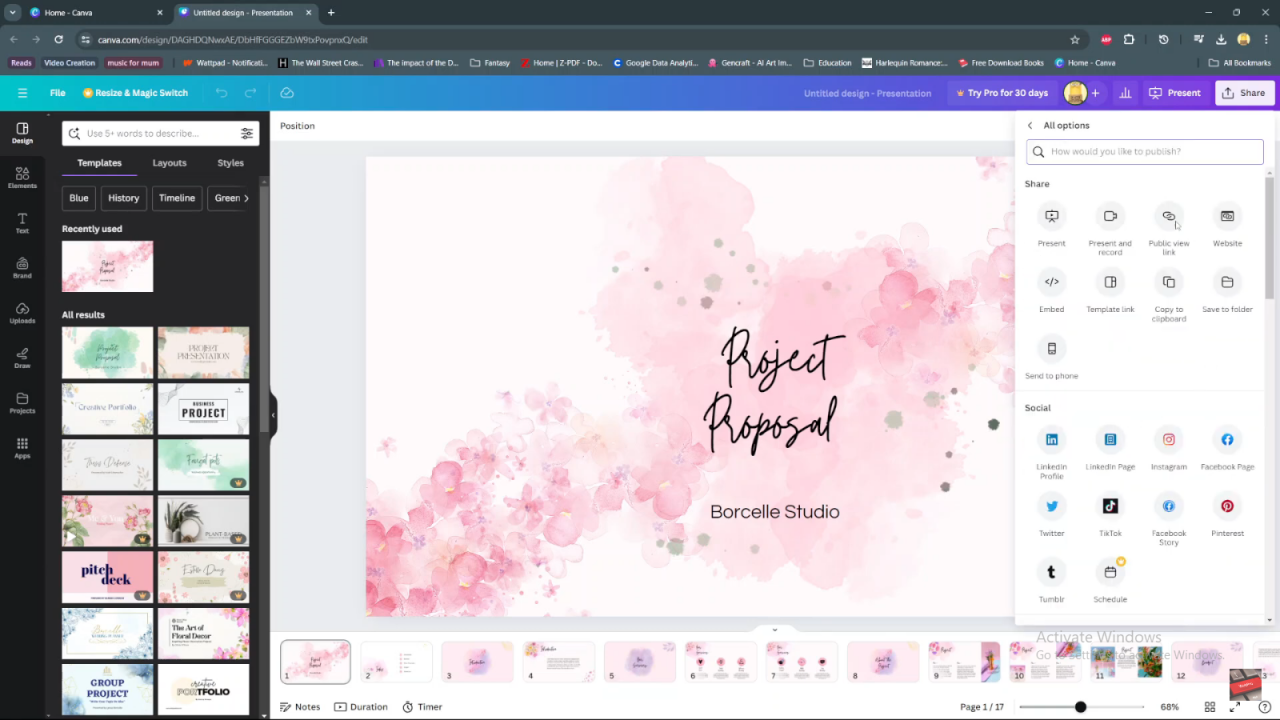The height and width of the screenshot is (720, 1280).
Task: Toggle fullscreen mode icon
Action: pyautogui.click(x=1236, y=707)
